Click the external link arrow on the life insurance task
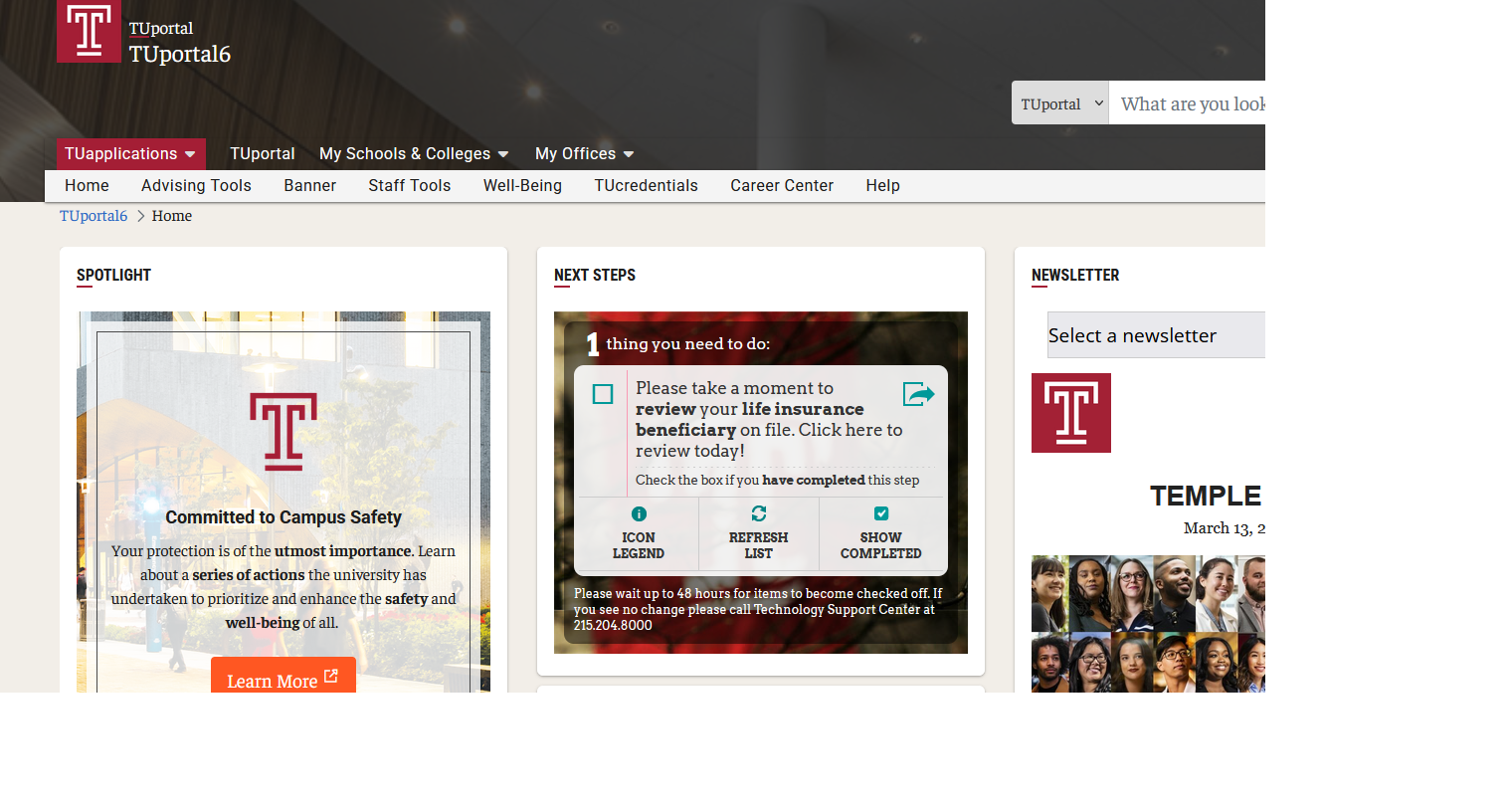 918,393
